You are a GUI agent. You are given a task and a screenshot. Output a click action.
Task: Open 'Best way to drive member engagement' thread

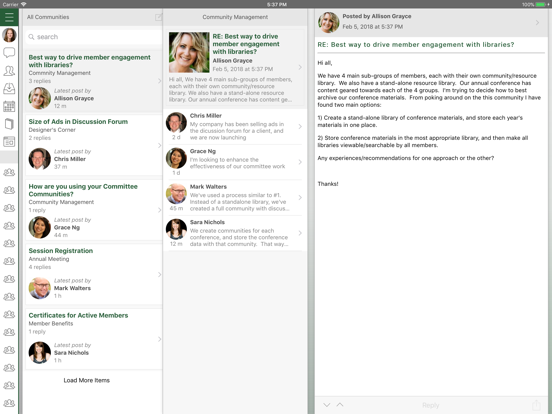coord(94,81)
